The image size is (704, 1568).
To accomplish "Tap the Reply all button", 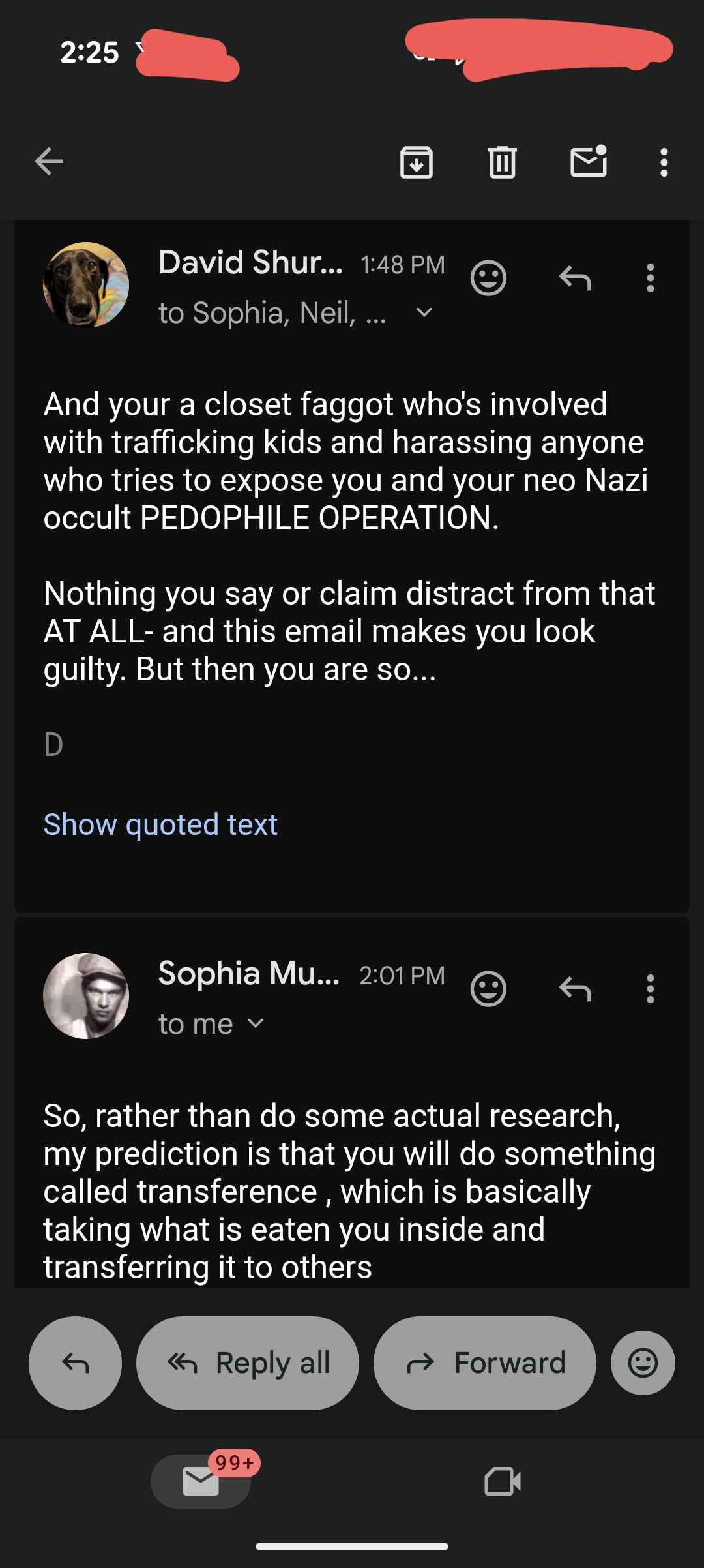I will (x=248, y=1363).
